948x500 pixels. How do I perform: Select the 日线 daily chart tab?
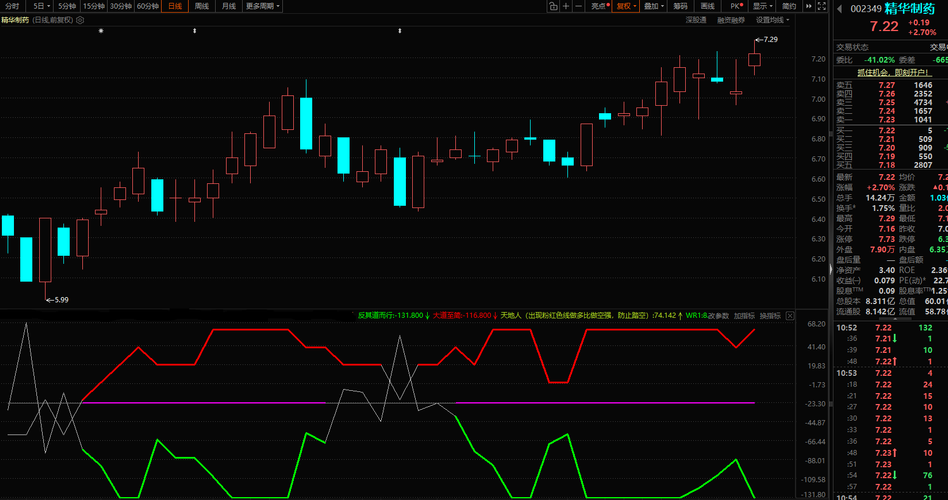pyautogui.click(x=175, y=6)
